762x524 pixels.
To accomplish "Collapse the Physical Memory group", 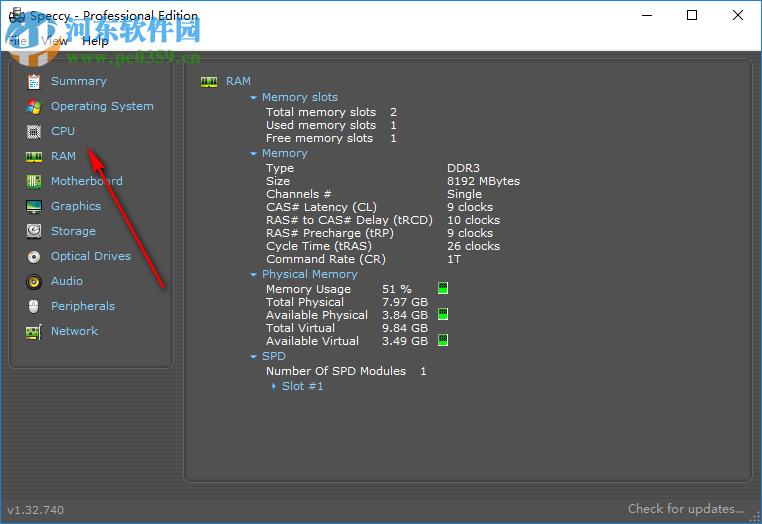I will pos(253,275).
